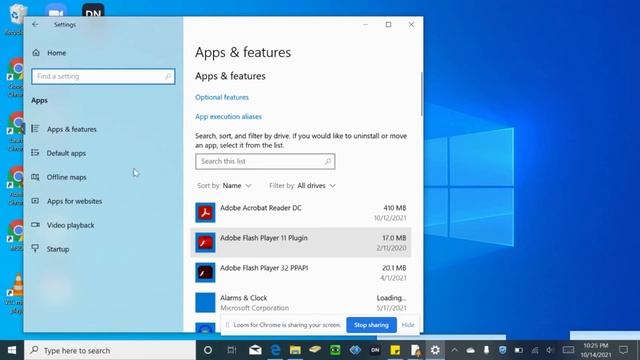Click the touch keyboard tray icon
This screenshot has height=360, width=640.
568,350
